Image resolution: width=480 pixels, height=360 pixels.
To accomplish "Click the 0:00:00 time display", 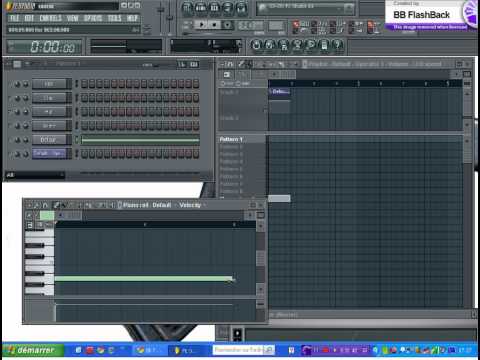I will 52,47.
